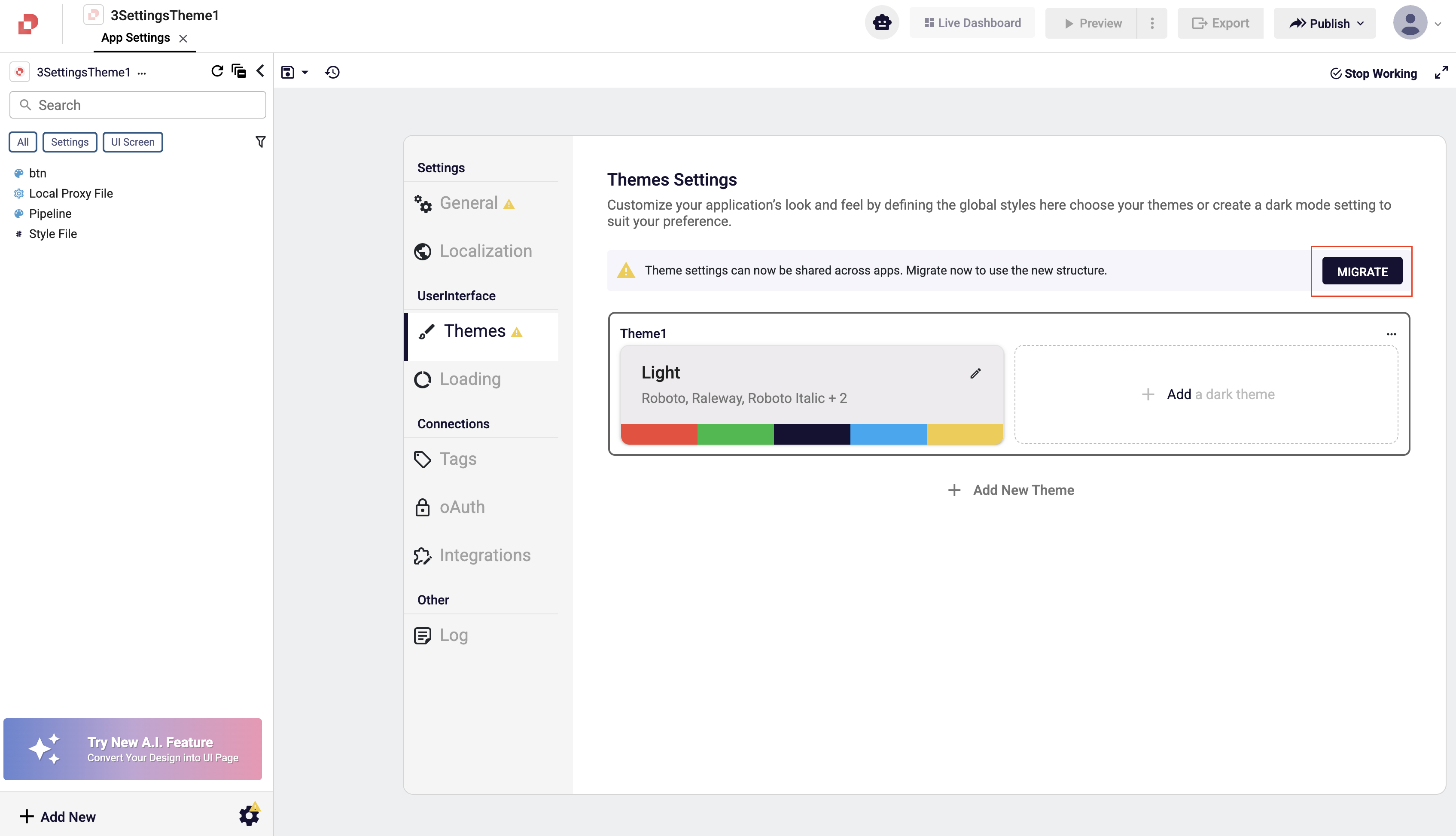This screenshot has height=836, width=1456.
Task: Edit the Light theme pencil icon
Action: (975, 373)
